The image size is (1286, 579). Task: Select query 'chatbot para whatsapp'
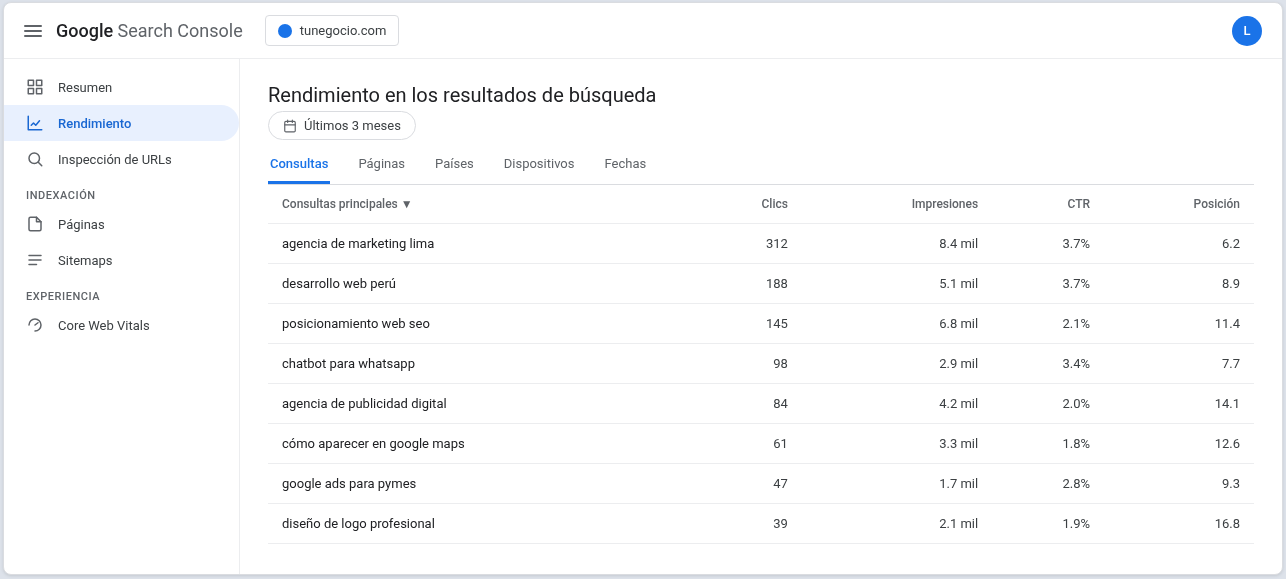click(x=348, y=364)
